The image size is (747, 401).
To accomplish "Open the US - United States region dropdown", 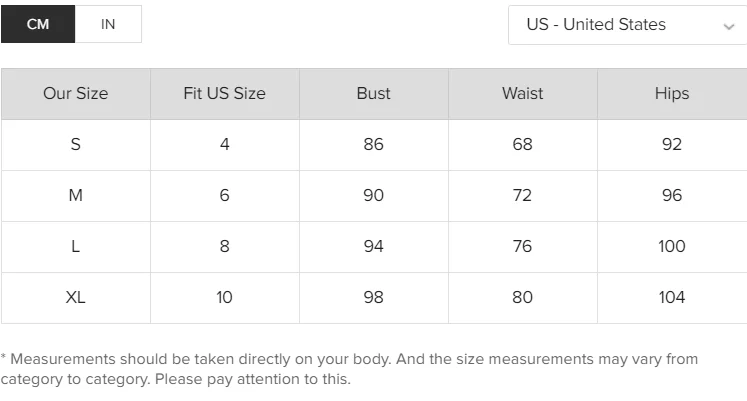I will click(627, 25).
